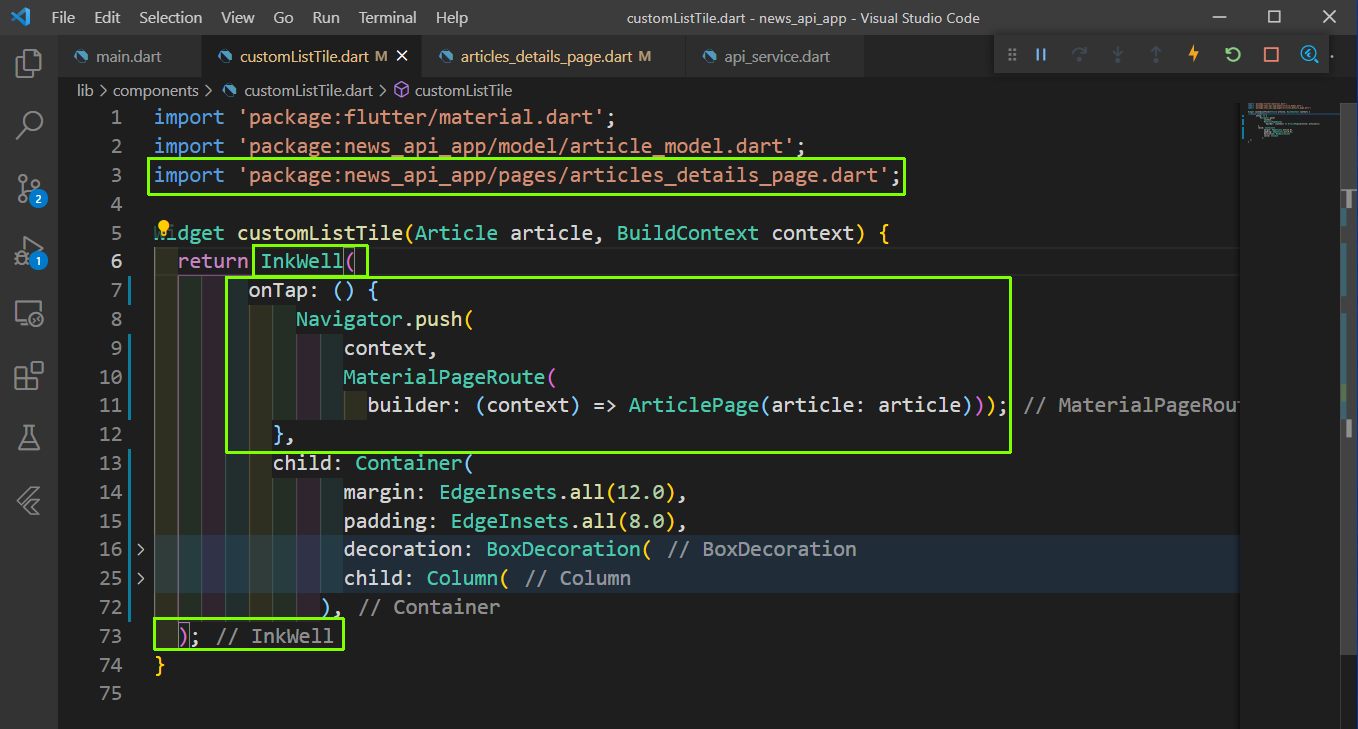Open the Search view in activity bar

coord(29,126)
